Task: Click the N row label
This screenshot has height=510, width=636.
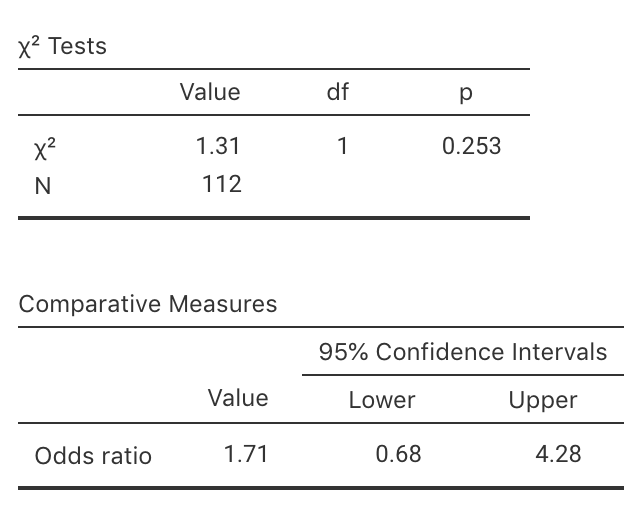Action: point(42,184)
